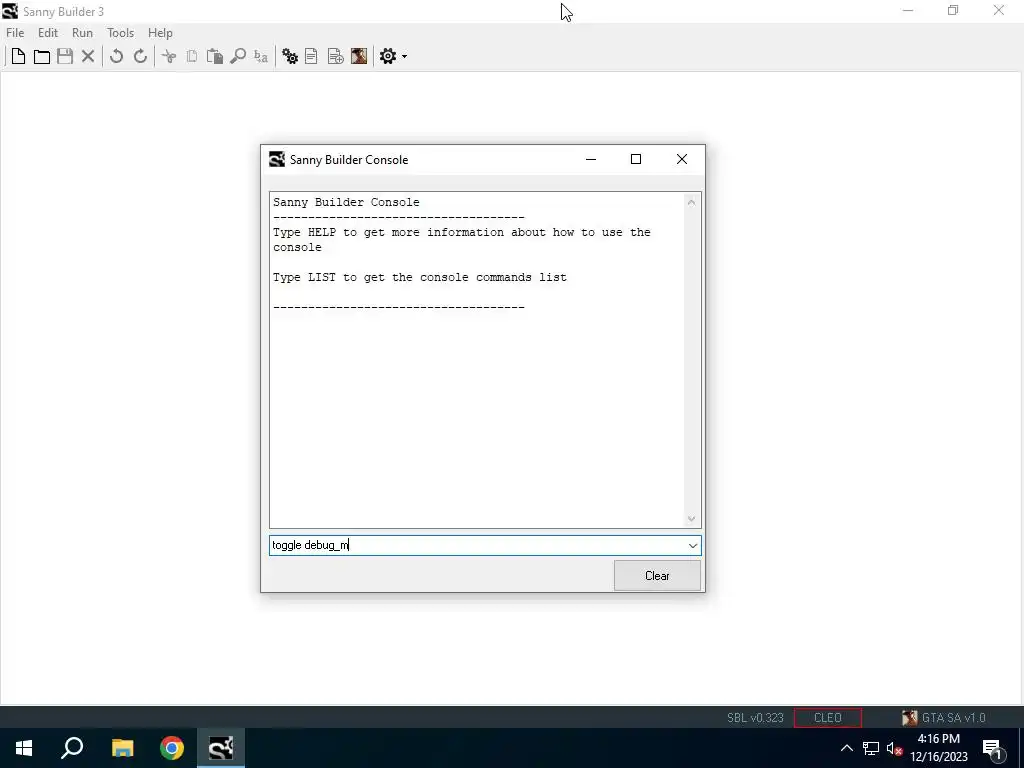Launch Chrome from the taskbar

172,748
